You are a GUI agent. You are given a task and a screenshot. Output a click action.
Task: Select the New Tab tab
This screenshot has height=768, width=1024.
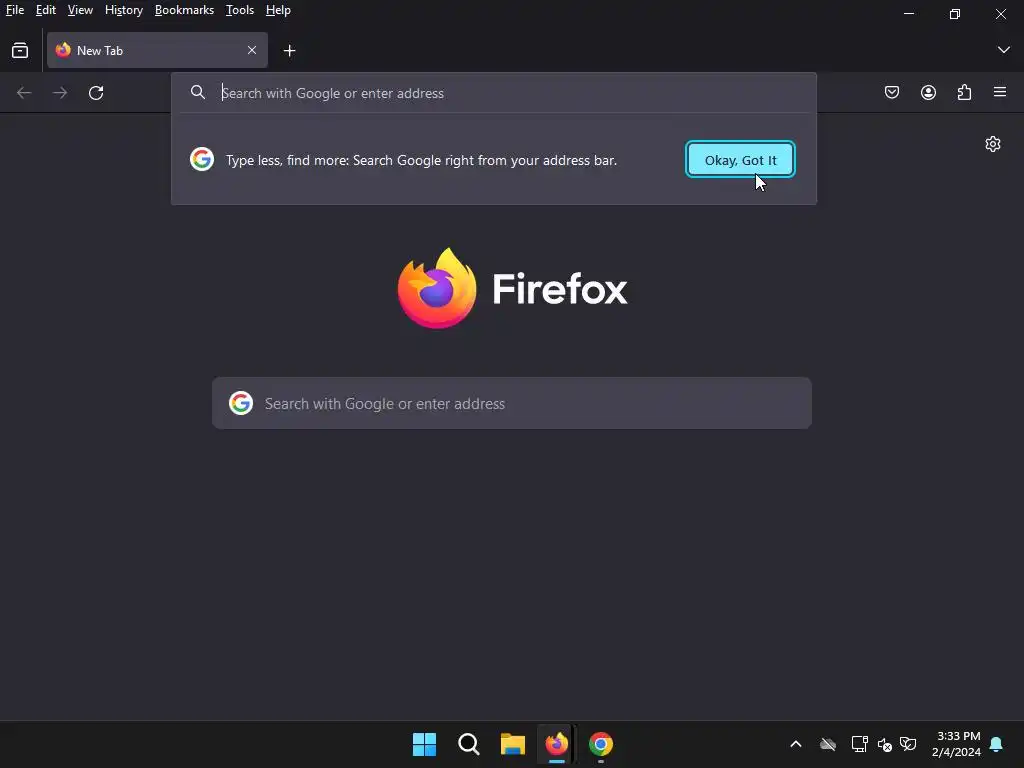(x=157, y=50)
